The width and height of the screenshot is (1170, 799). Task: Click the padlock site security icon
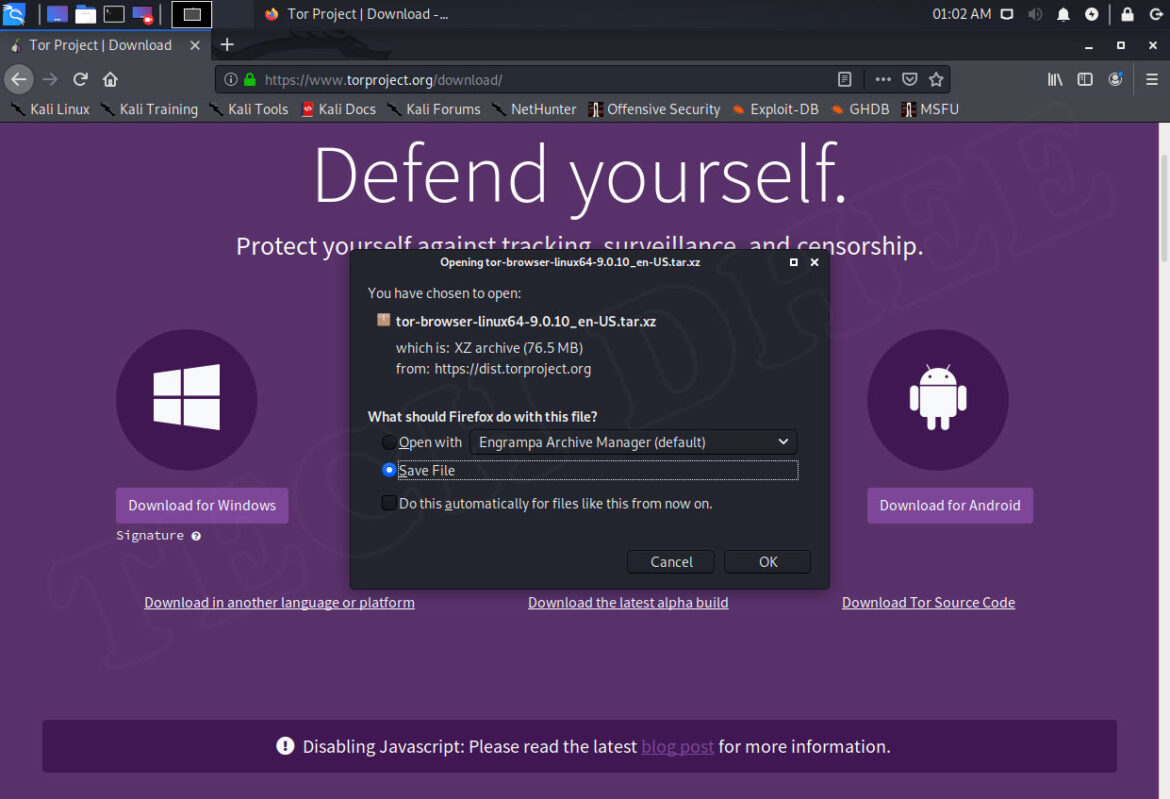point(251,79)
